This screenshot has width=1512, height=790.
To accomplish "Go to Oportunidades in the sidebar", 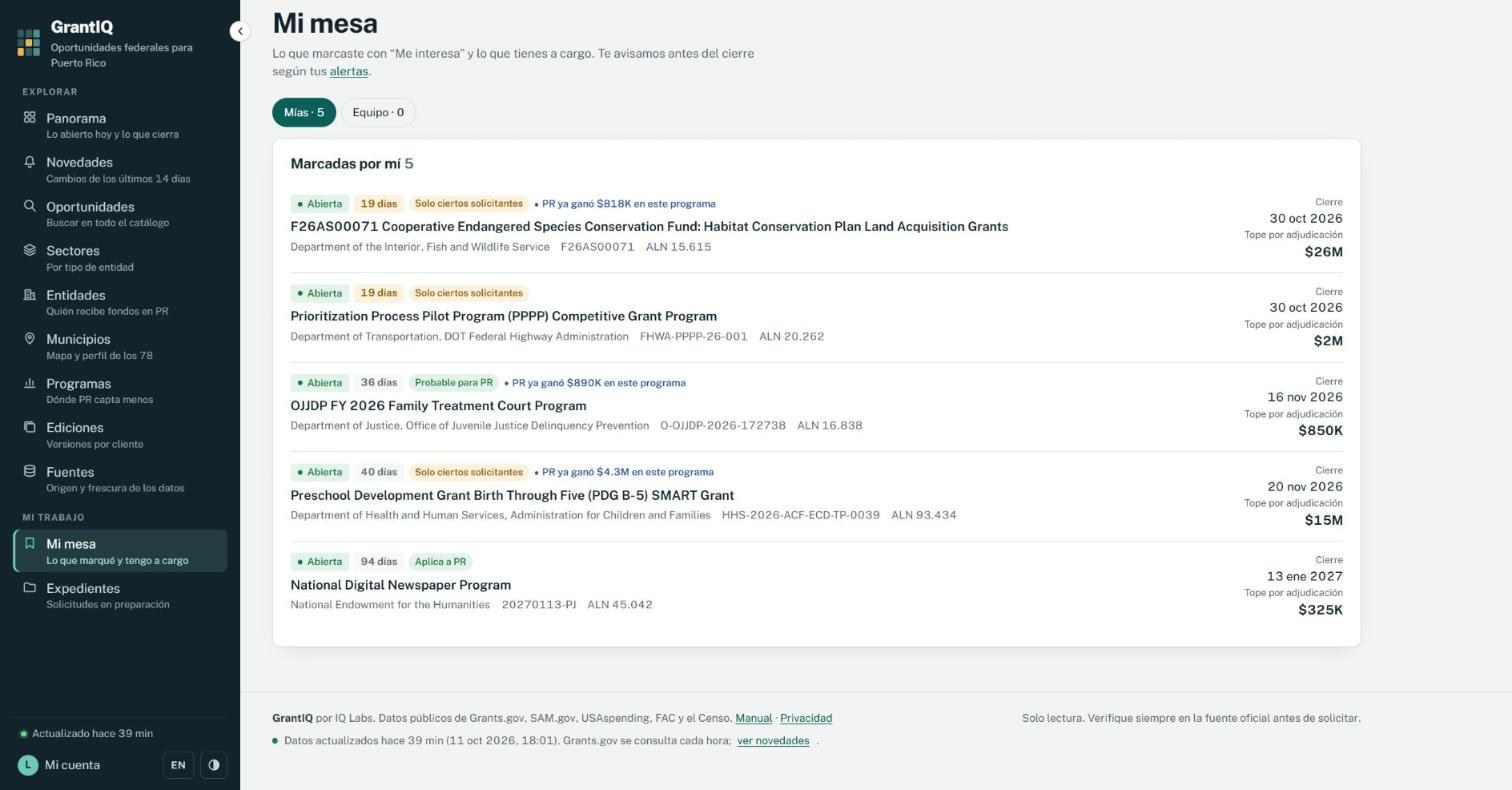I will click(x=120, y=214).
